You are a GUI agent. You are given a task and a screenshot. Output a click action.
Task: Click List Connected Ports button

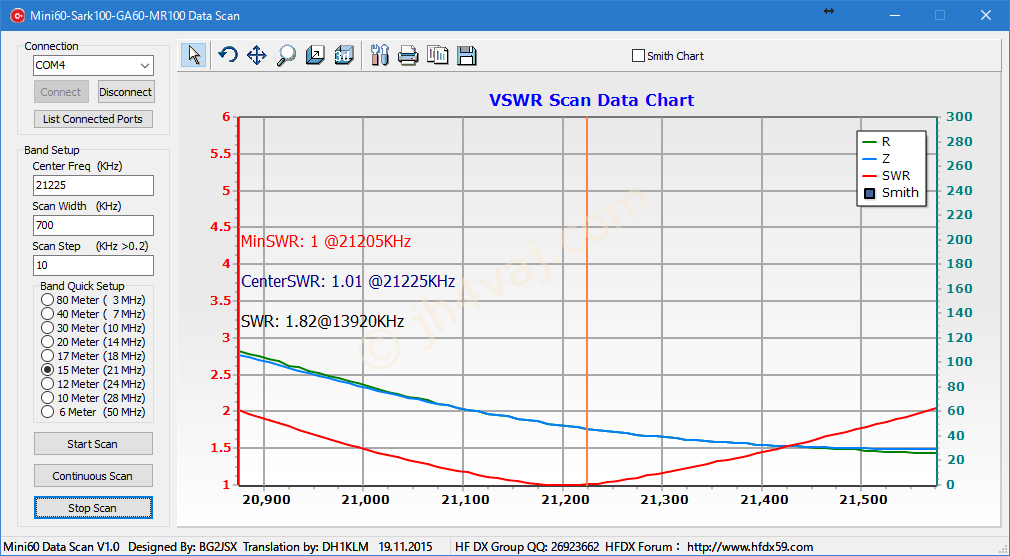(93, 119)
